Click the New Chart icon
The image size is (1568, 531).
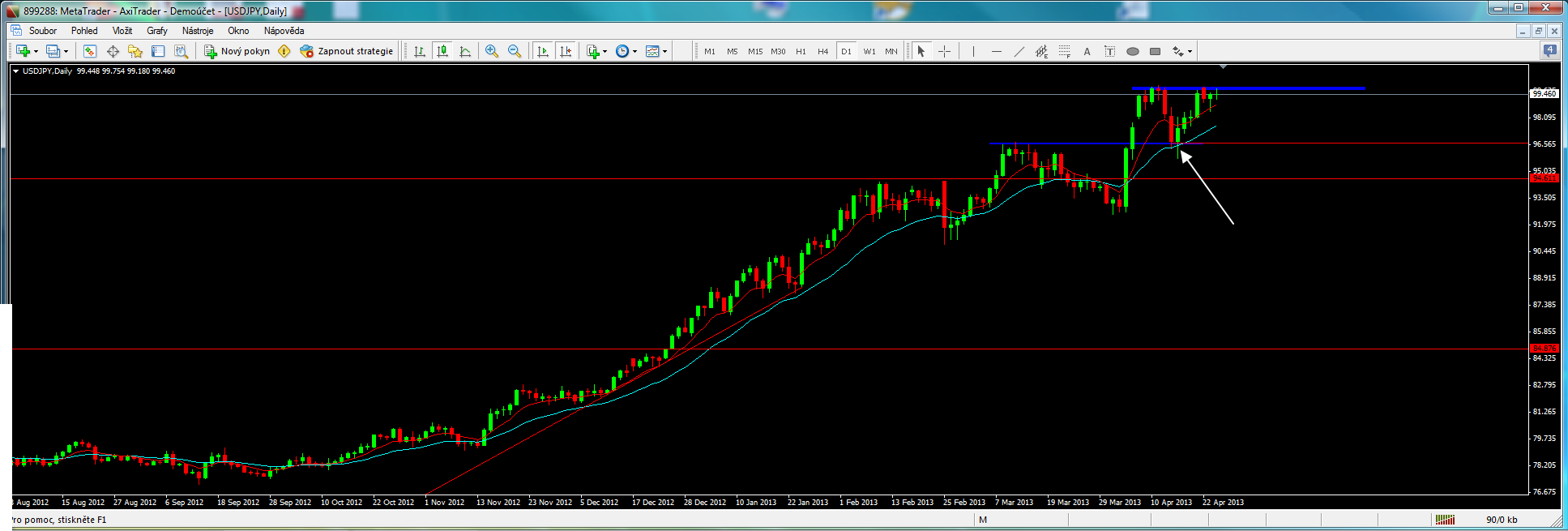[23, 51]
